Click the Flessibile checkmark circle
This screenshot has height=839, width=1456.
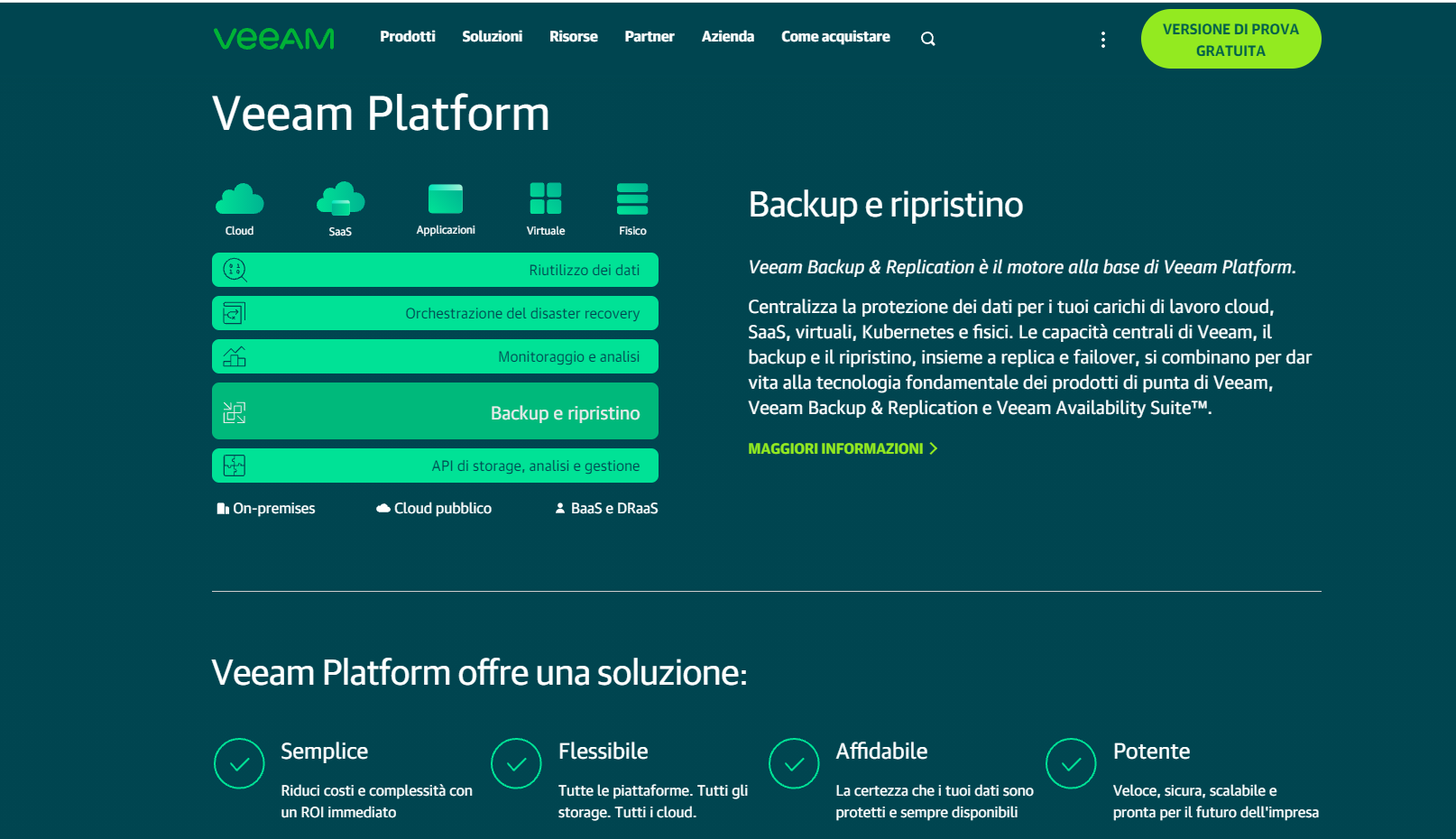[516, 763]
